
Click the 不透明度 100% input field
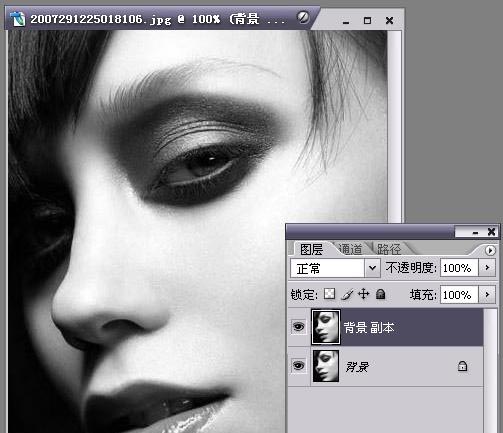pyautogui.click(x=459, y=268)
